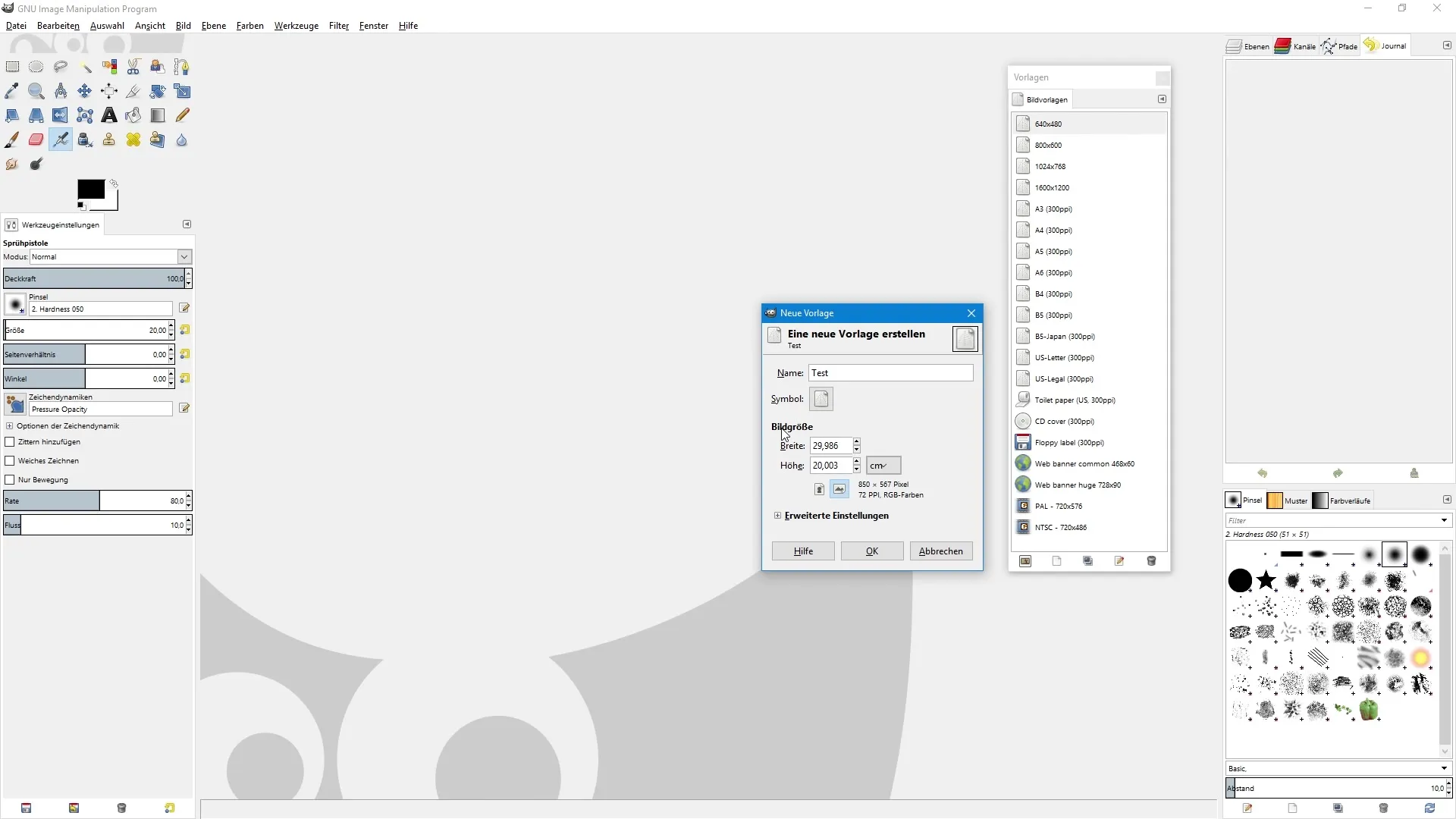This screenshot has width=1456, height=819.
Task: Swap foreground and background colors
Action: pos(114,184)
